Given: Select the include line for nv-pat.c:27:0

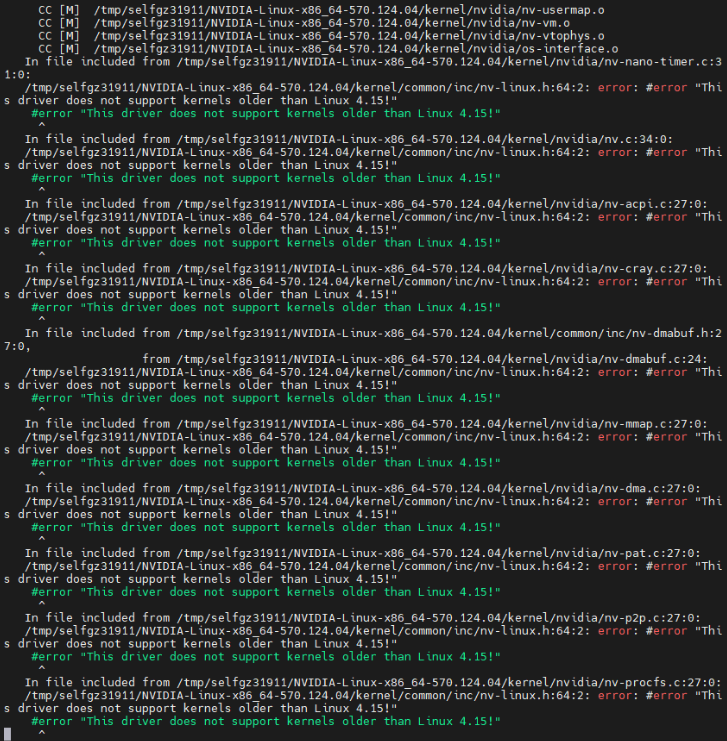Looking at the screenshot, I should coord(363,553).
